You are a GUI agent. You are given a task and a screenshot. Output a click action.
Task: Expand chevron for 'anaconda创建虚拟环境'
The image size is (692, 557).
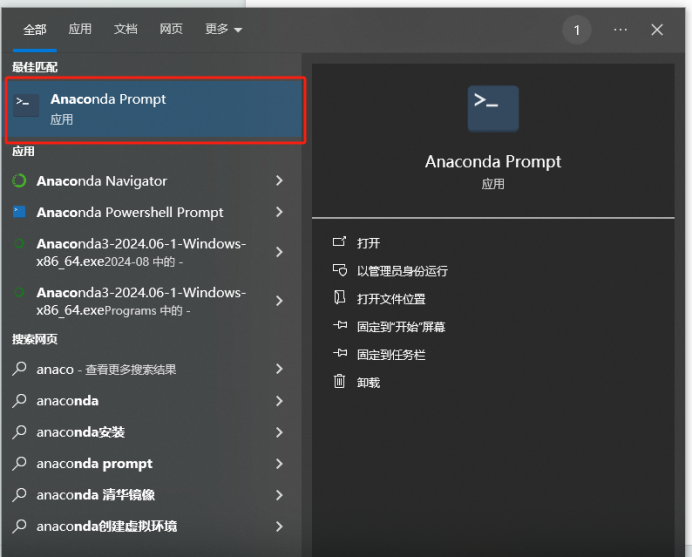279,526
